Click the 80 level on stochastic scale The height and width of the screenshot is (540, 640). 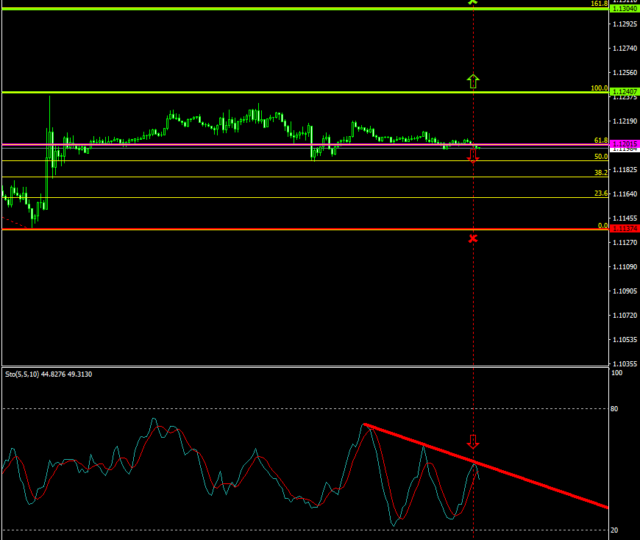click(x=617, y=409)
